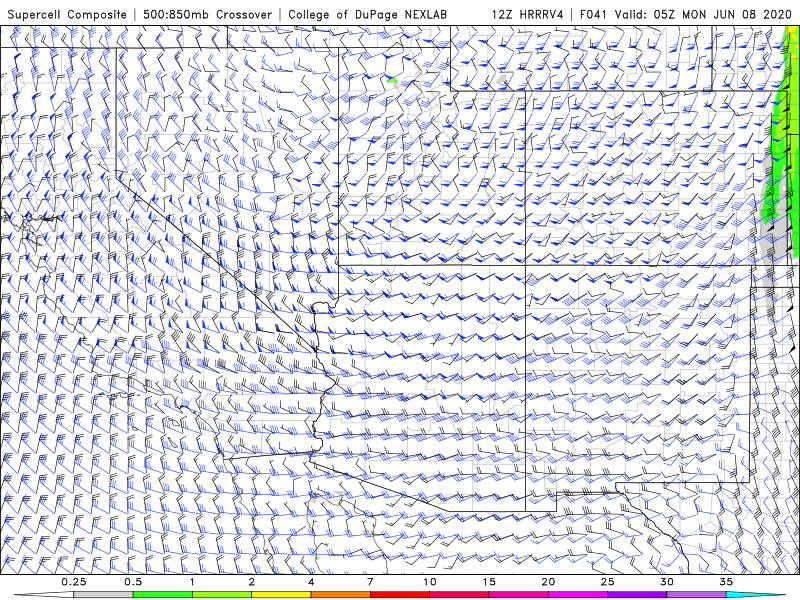
Task: Click the "12Z HRRRV4" model run label
Action: tap(528, 14)
